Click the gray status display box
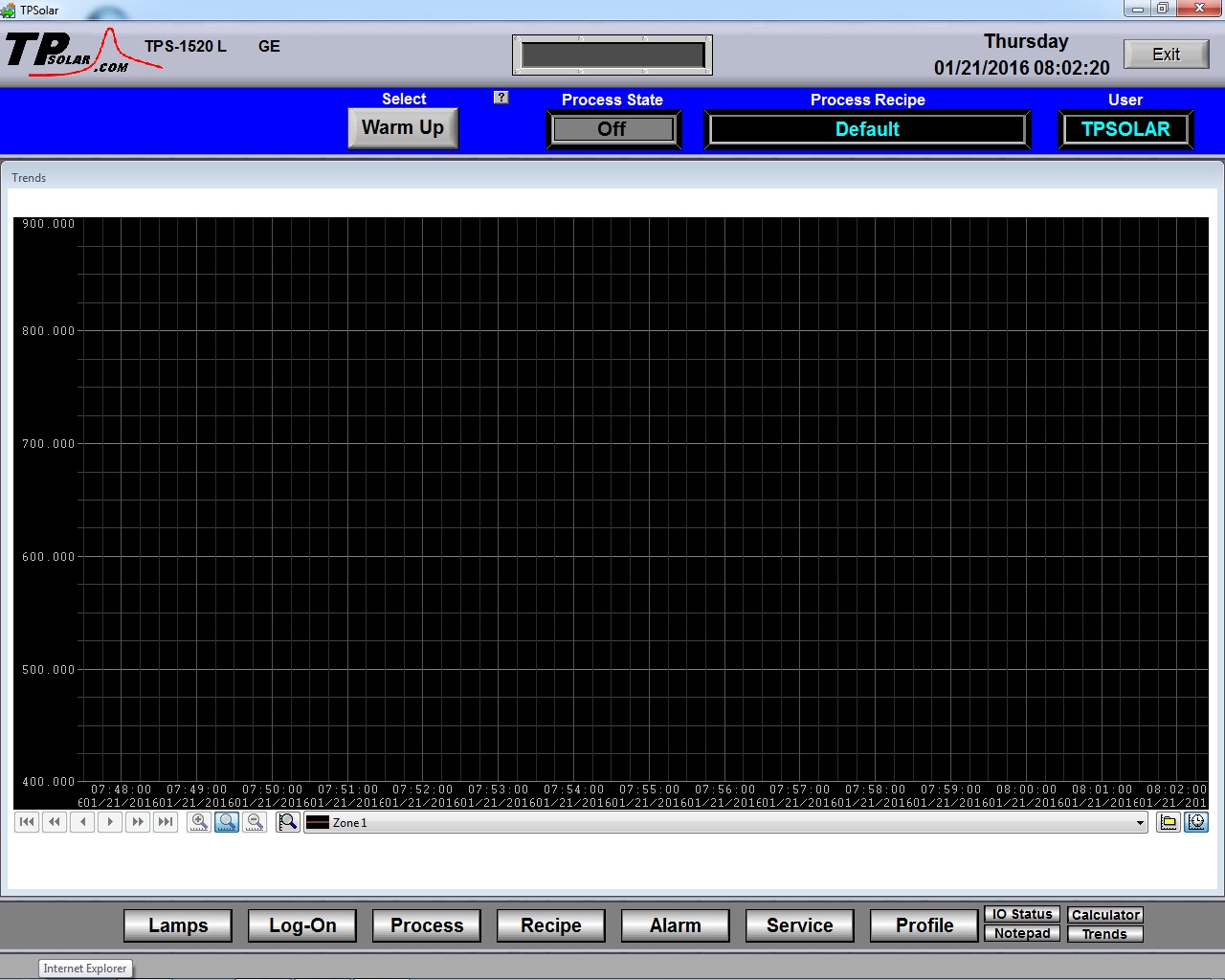This screenshot has width=1225, height=980. tap(612, 55)
